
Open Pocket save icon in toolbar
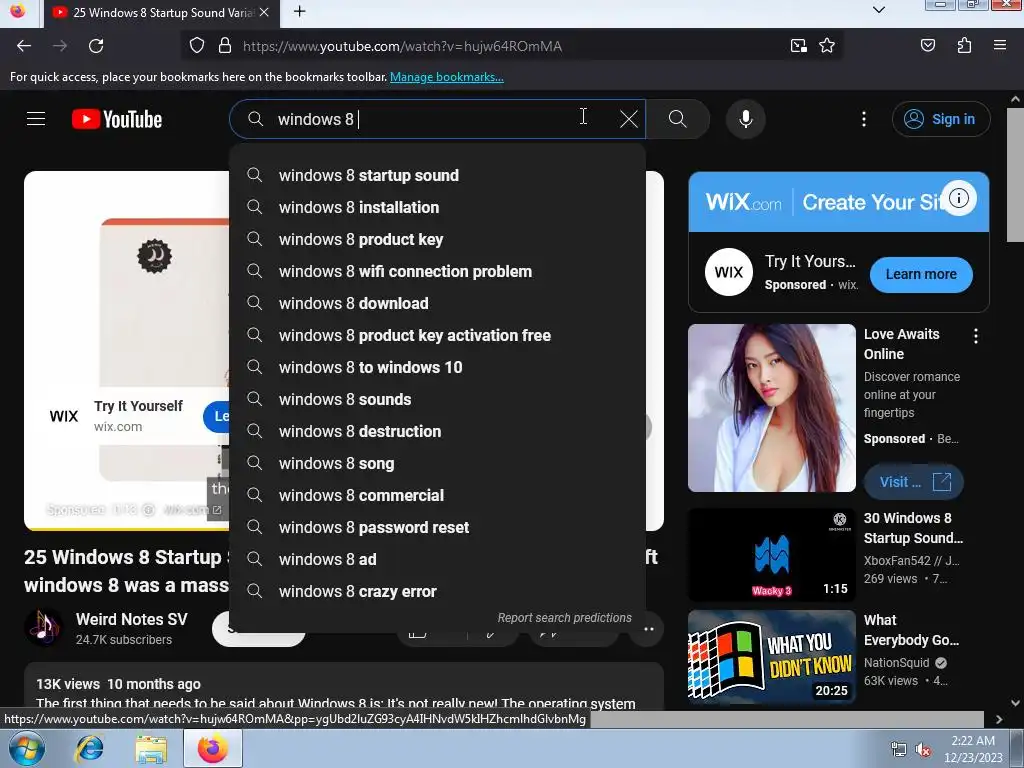927,46
